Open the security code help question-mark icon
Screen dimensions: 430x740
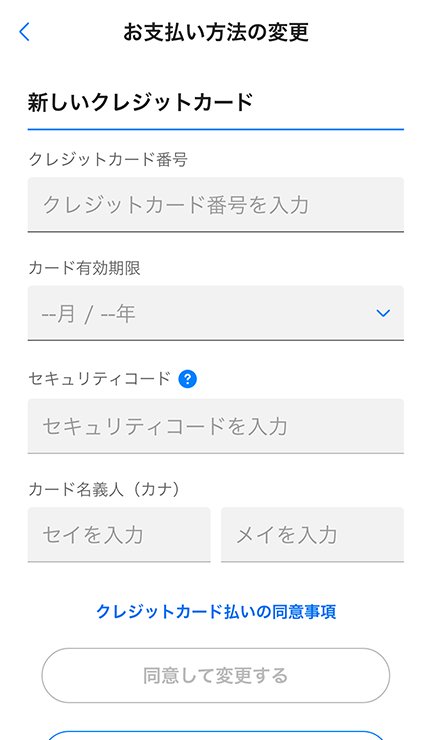point(187,379)
